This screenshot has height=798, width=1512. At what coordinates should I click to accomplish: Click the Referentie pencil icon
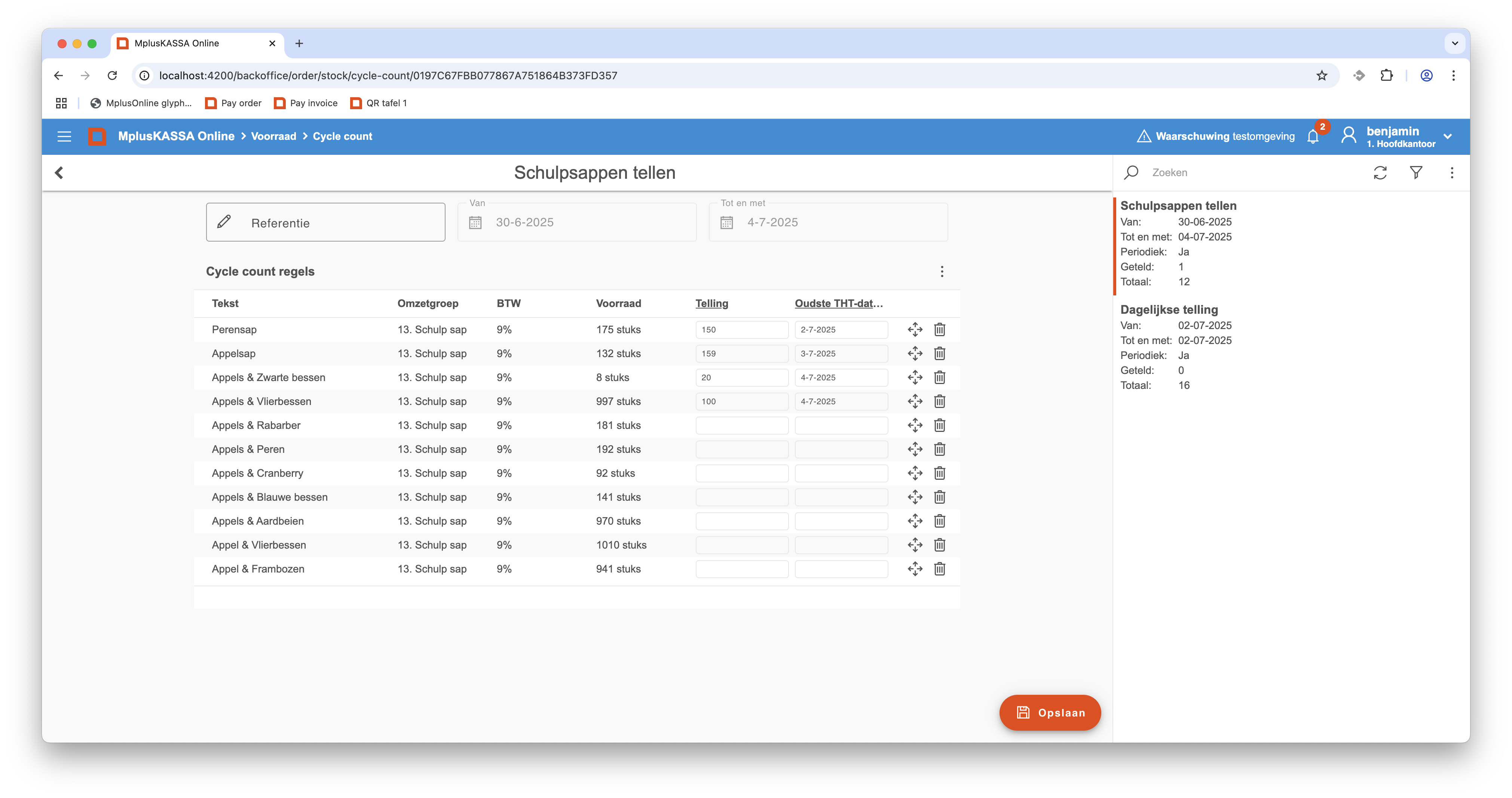224,222
